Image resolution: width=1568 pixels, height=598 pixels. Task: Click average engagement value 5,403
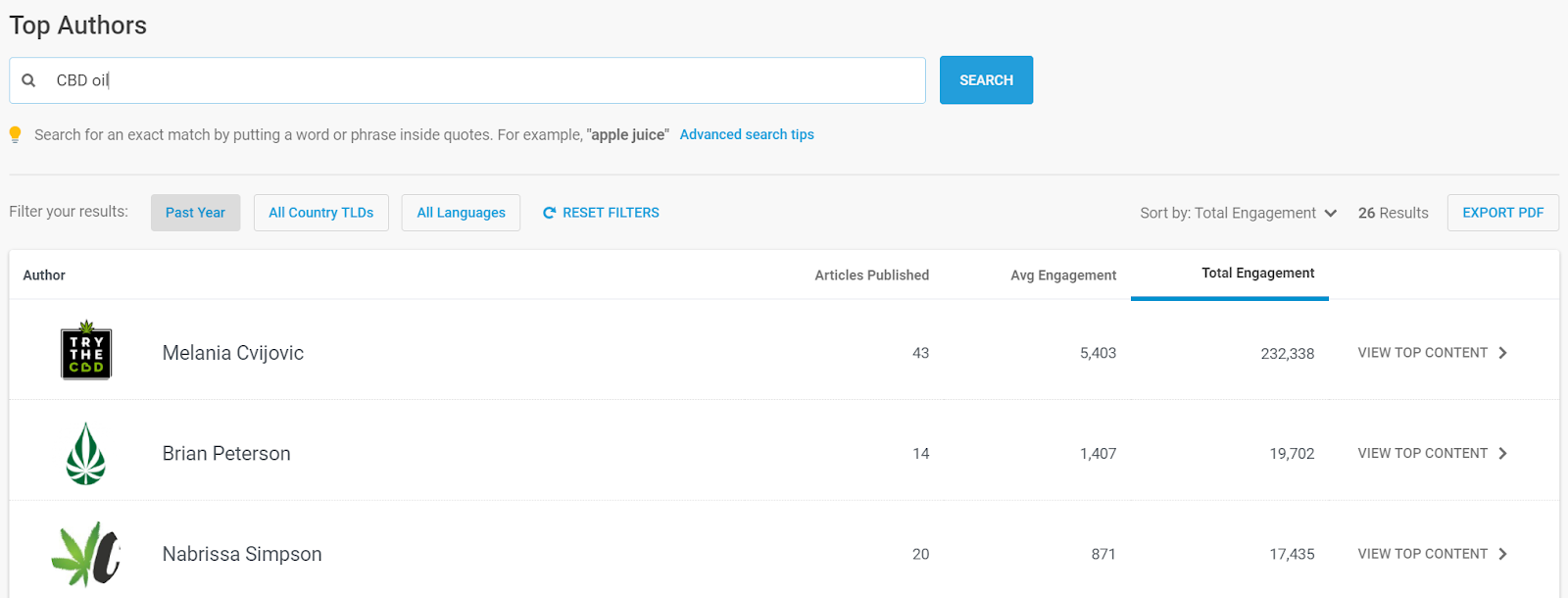pyautogui.click(x=1098, y=353)
